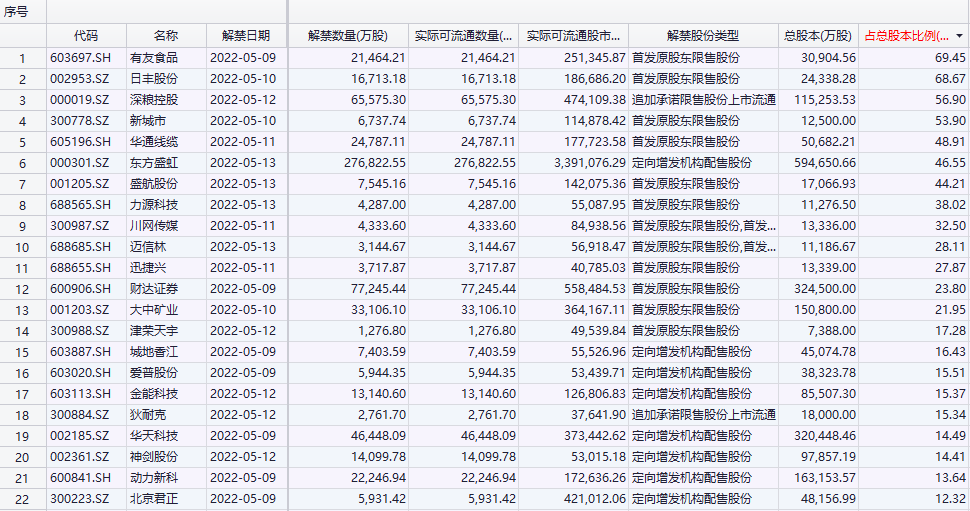Click unlock quantity 65,575.30 in 解禁数量 column
The height and width of the screenshot is (511, 970).
[378, 100]
